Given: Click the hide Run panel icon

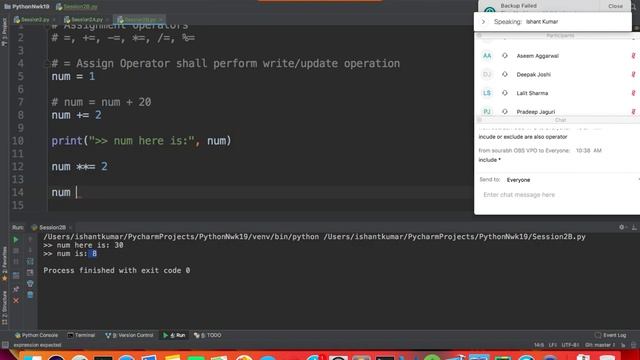Looking at the screenshot, I should coord(634,227).
